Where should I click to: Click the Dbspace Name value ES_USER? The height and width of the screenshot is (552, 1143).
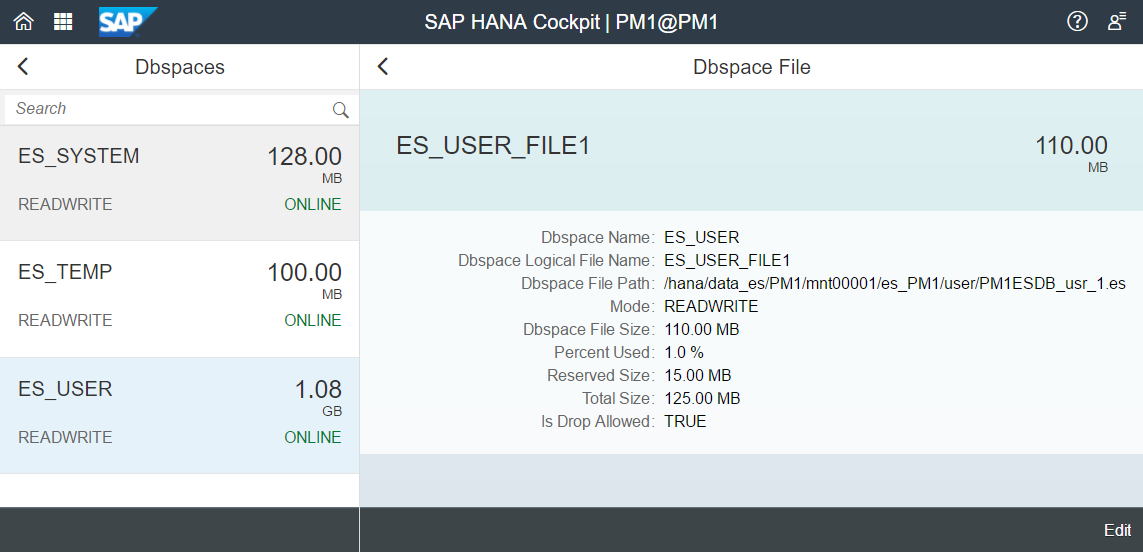pyautogui.click(x=701, y=238)
